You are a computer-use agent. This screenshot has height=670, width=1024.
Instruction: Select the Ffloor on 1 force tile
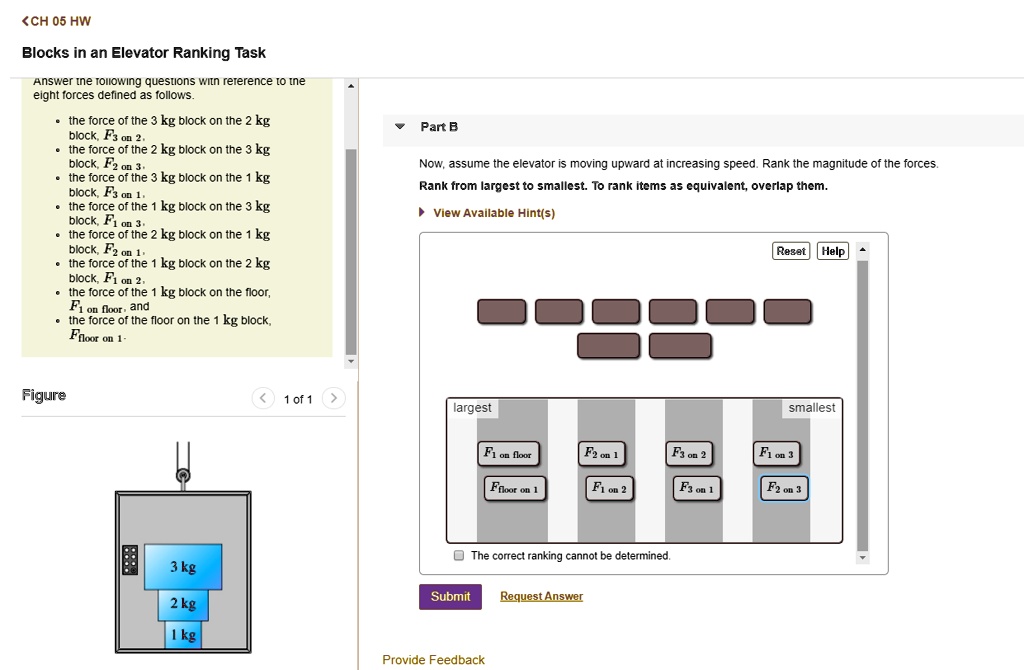[514, 489]
